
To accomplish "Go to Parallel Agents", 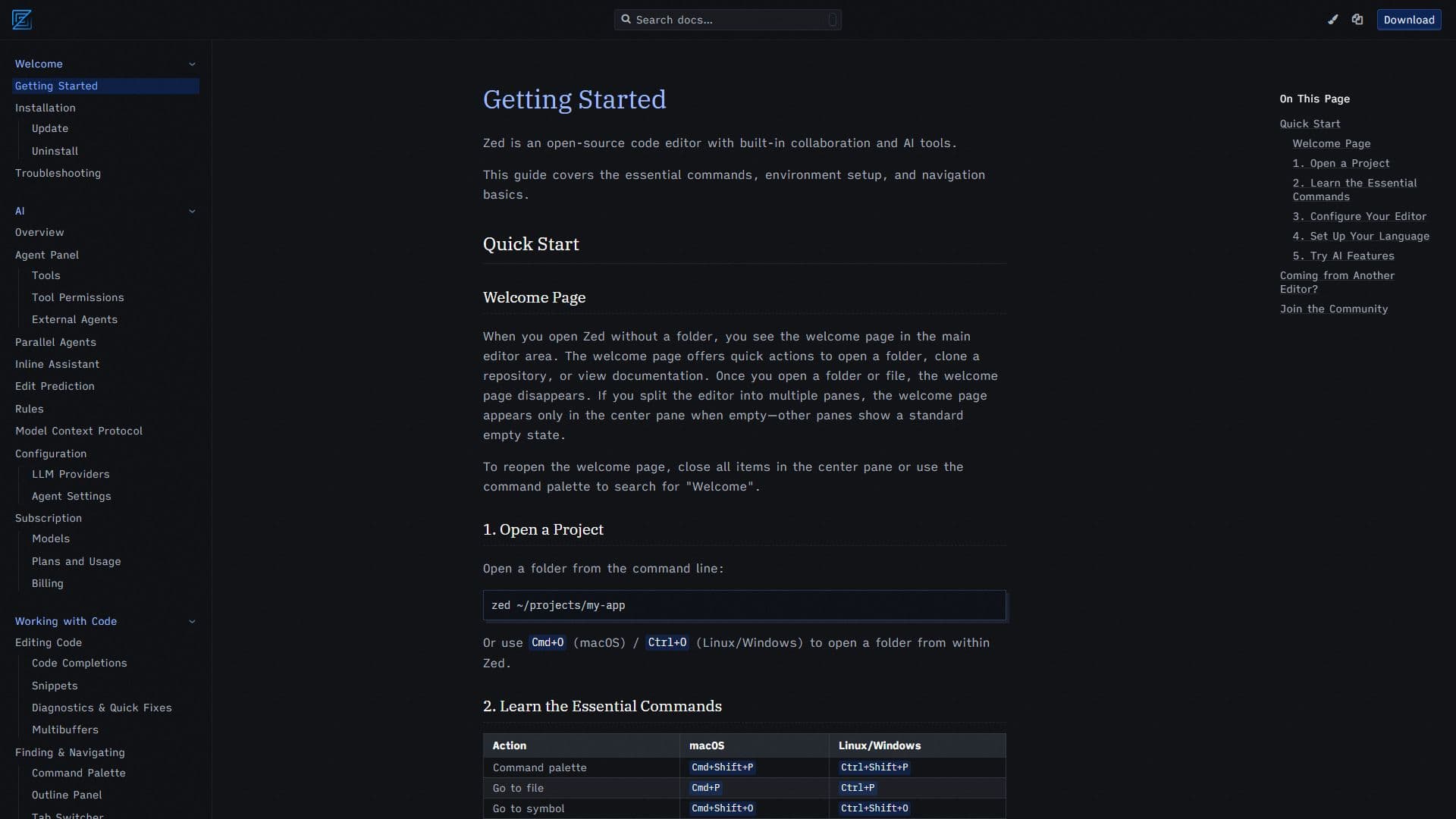I will 55,342.
